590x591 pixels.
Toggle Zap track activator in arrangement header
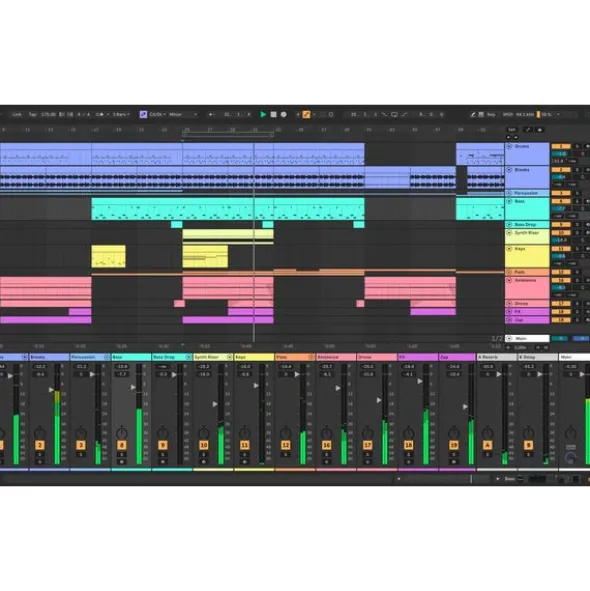(561, 320)
